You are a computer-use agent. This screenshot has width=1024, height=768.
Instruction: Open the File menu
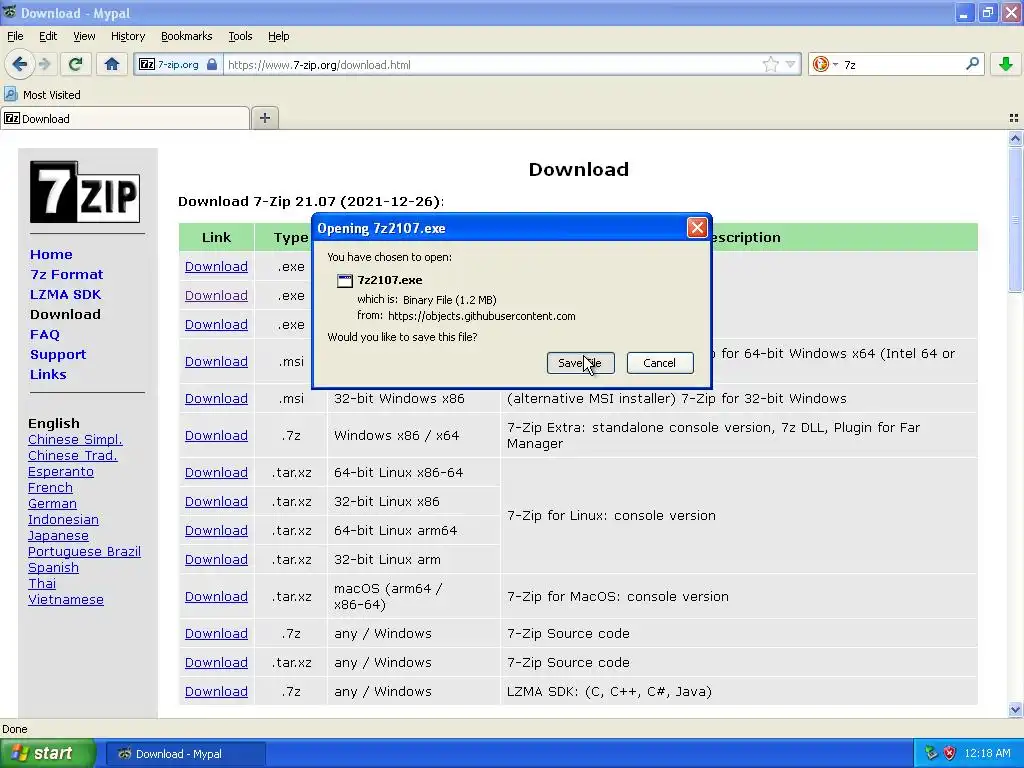pyautogui.click(x=15, y=36)
